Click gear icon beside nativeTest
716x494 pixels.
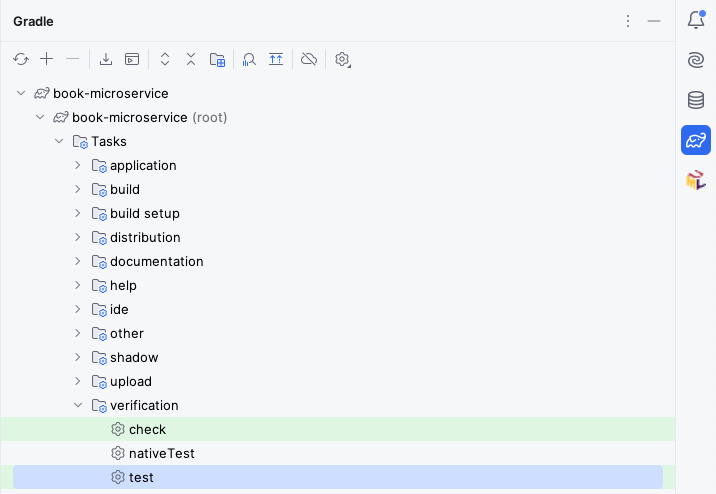(x=118, y=453)
